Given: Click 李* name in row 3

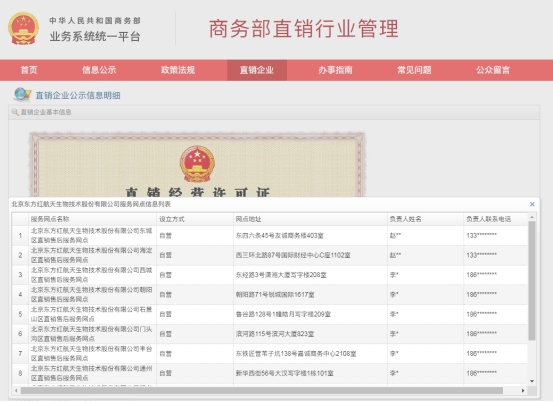Looking at the screenshot, I should pyautogui.click(x=394, y=275).
